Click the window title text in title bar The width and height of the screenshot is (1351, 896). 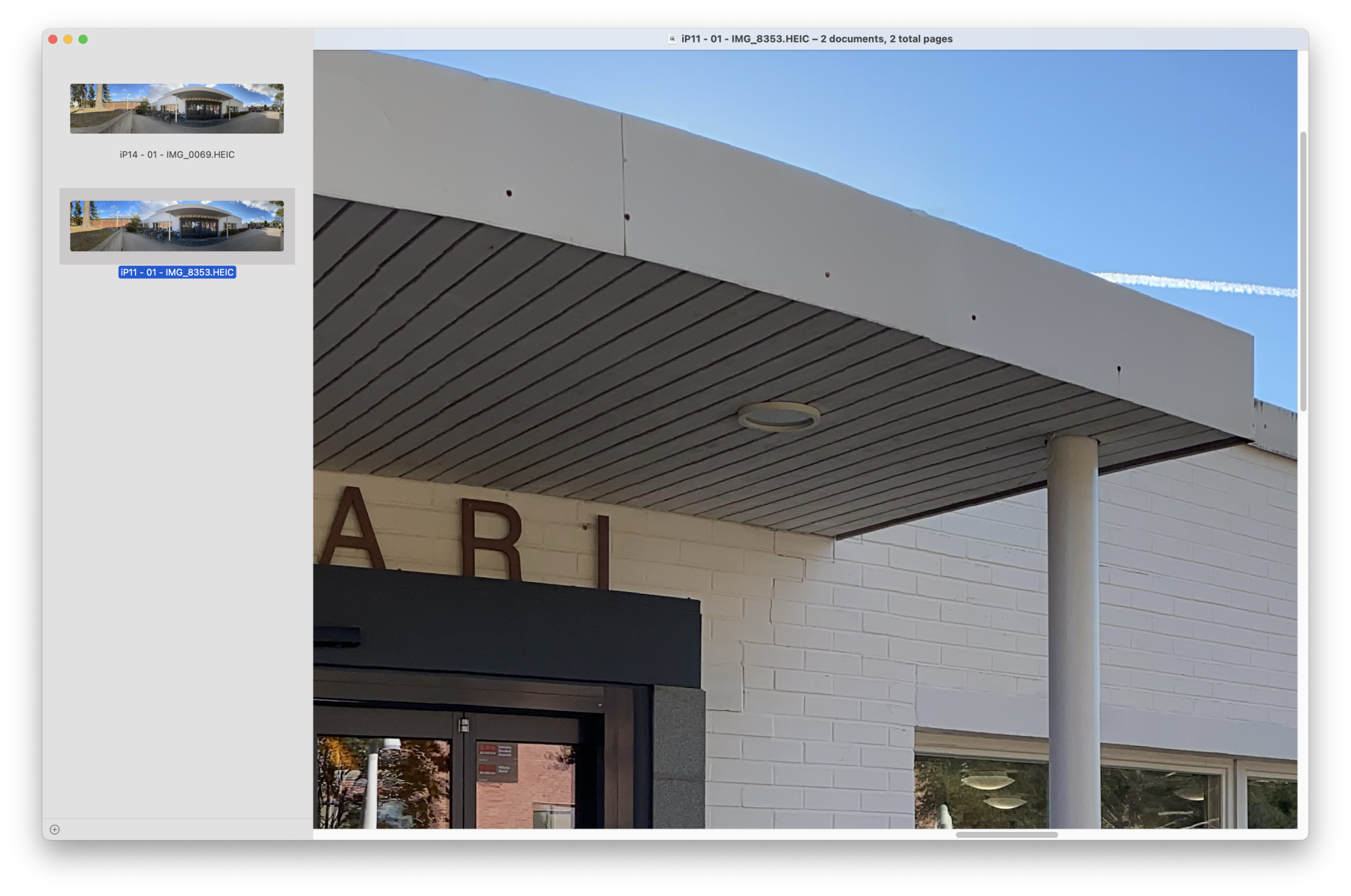point(817,39)
